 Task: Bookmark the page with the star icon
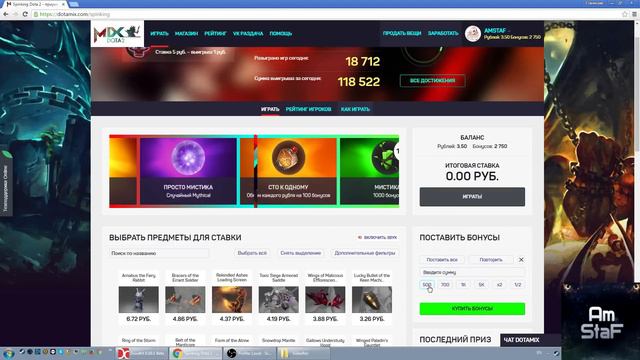624,14
